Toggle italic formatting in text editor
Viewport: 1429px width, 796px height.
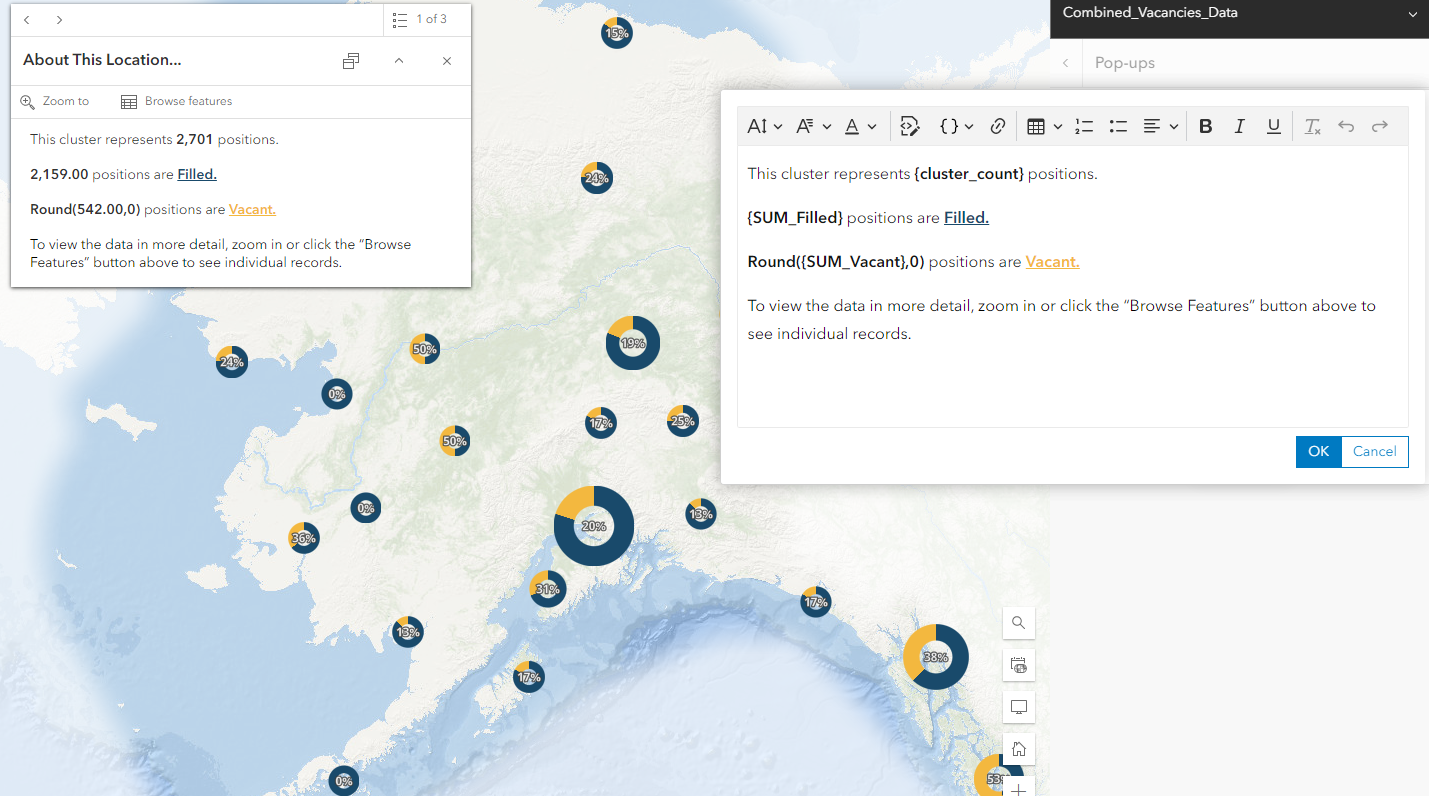(x=1239, y=126)
